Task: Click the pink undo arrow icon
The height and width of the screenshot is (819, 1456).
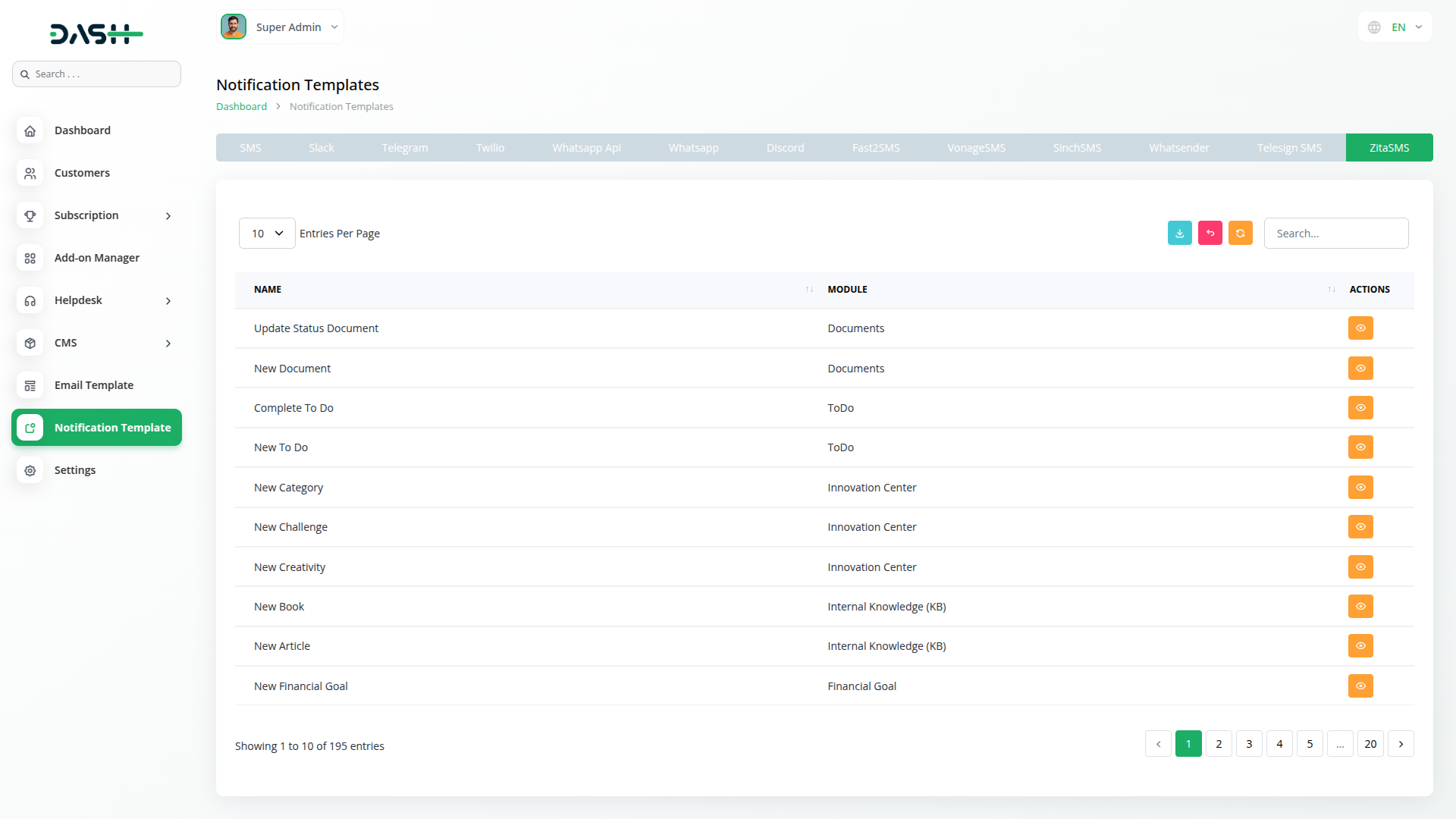Action: tap(1210, 234)
